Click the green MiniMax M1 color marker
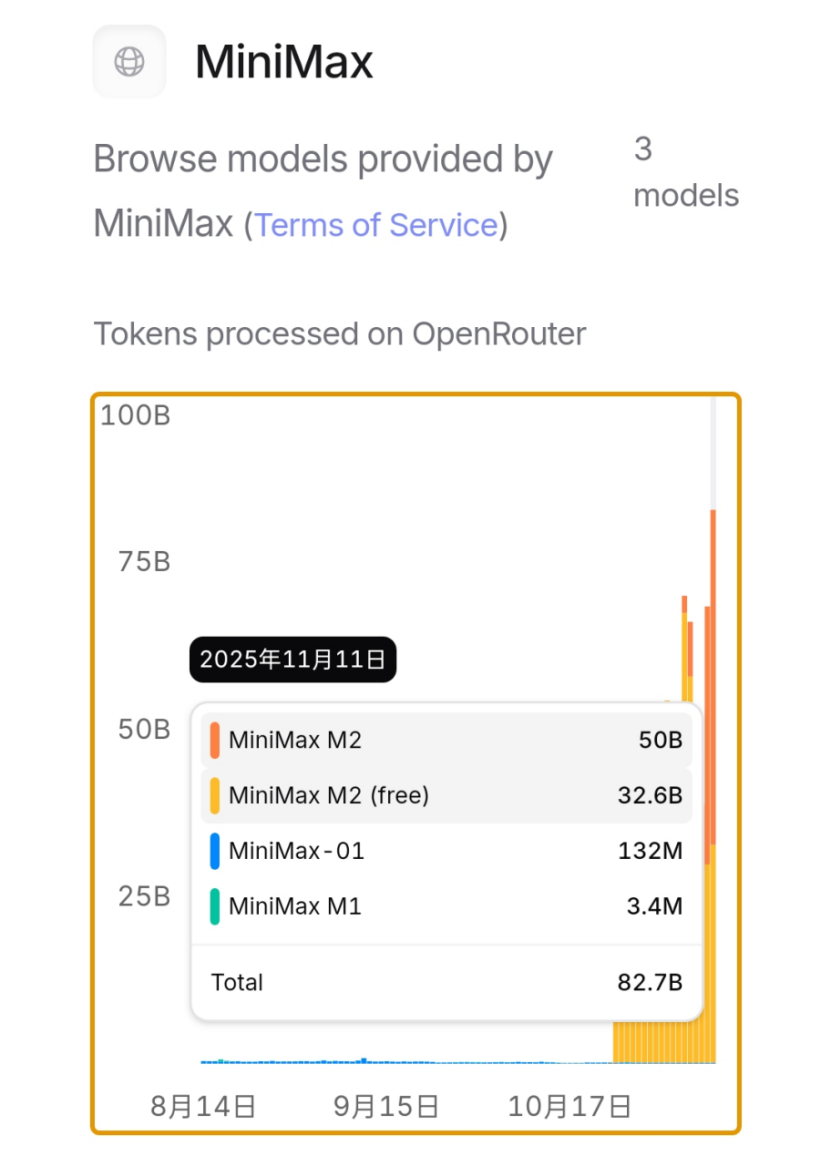 [215, 907]
